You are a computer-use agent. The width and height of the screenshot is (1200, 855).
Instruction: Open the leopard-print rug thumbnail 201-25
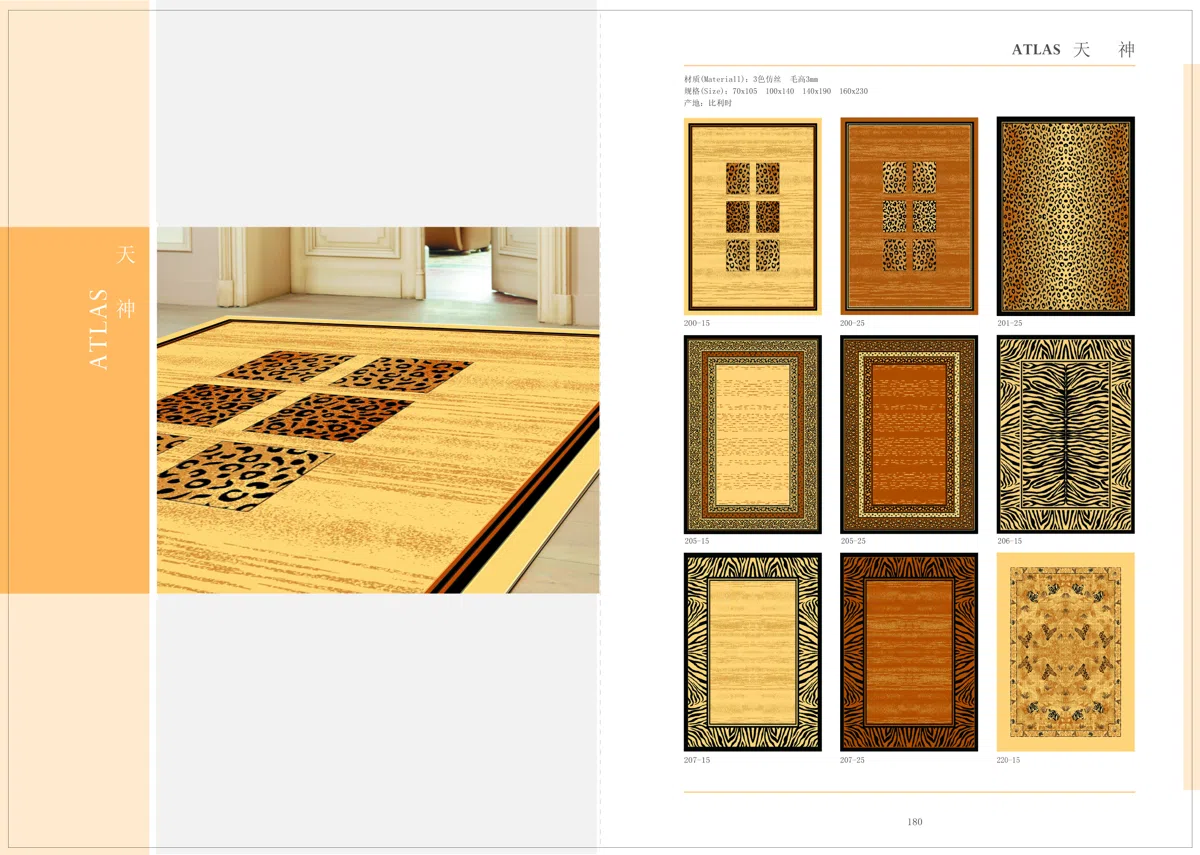pyautogui.click(x=1066, y=216)
